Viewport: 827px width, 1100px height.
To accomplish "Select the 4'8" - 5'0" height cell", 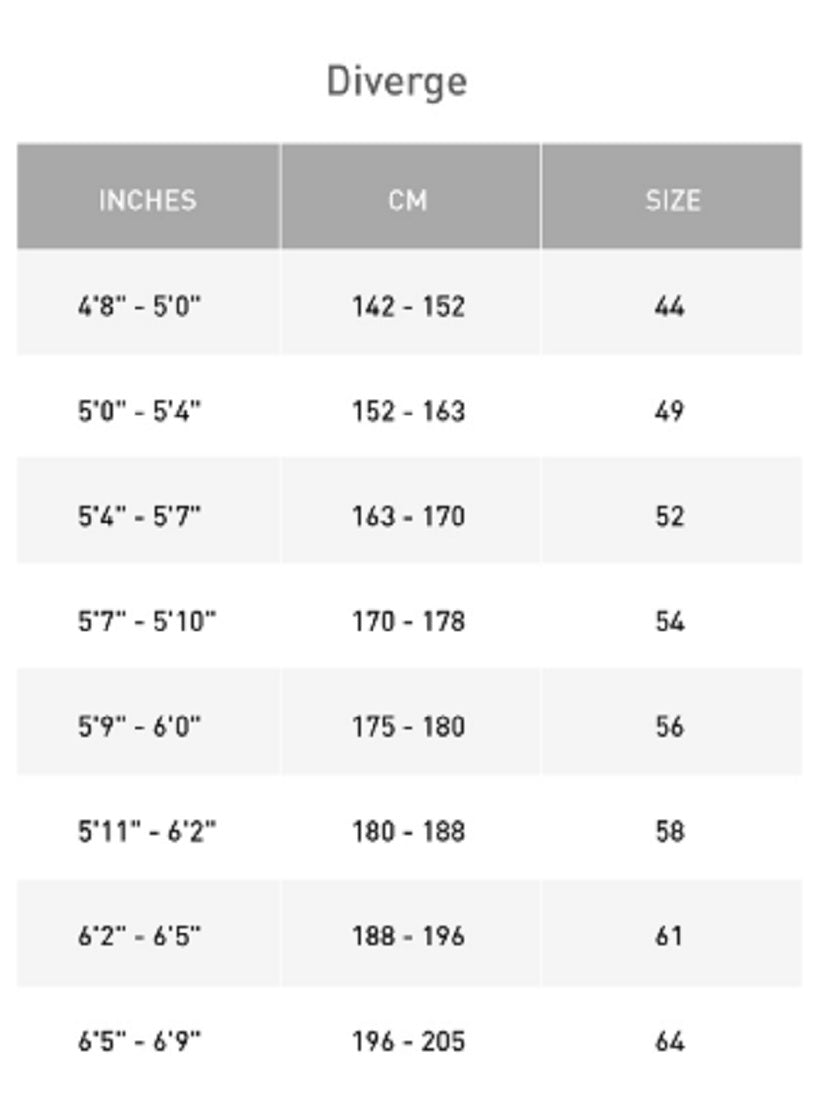I will tap(140, 306).
